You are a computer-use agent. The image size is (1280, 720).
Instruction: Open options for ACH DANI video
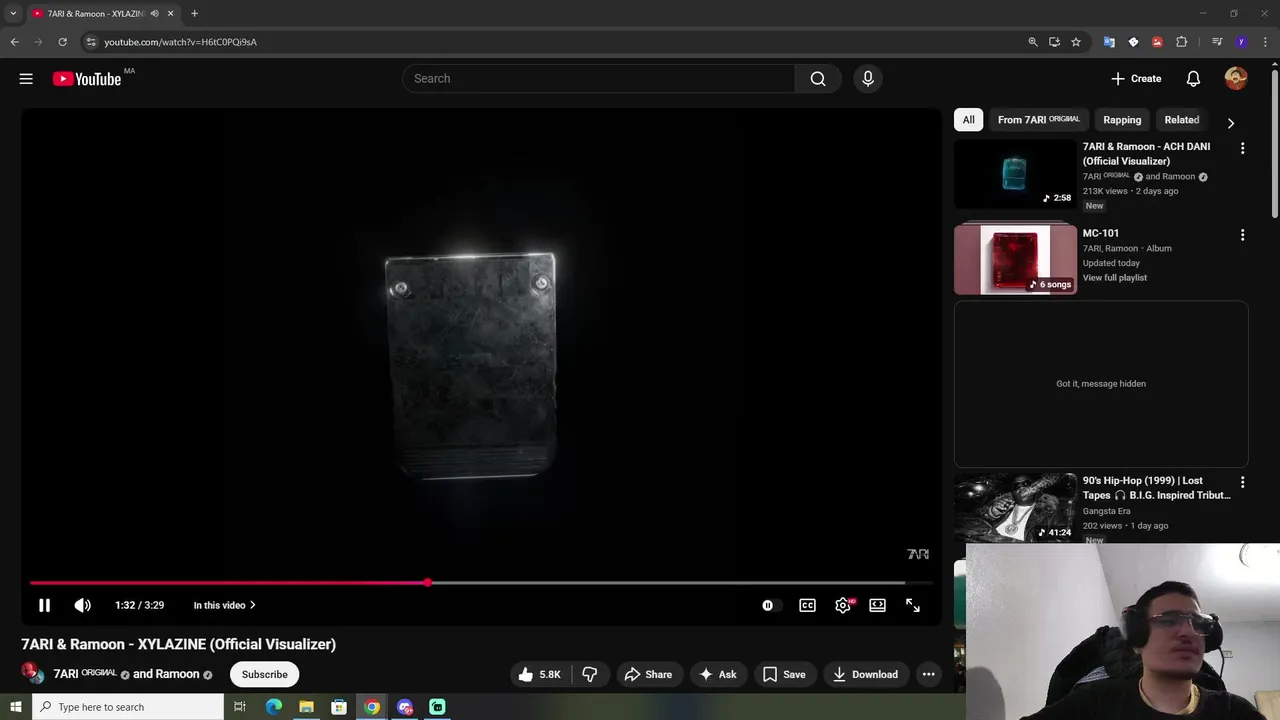click(1242, 148)
